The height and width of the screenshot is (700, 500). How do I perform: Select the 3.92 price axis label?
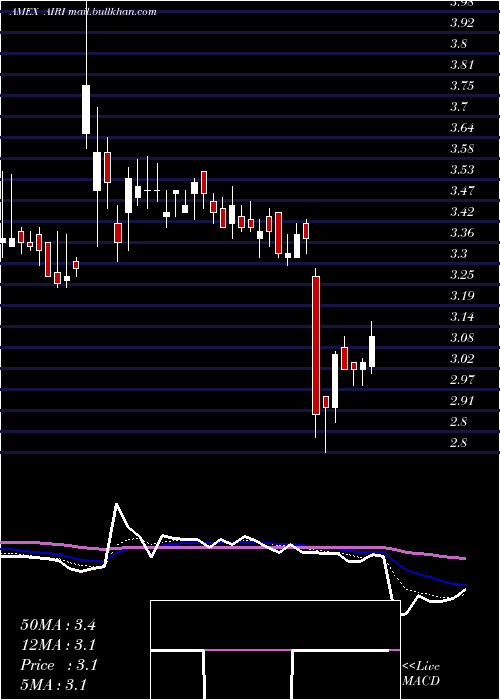[462, 23]
